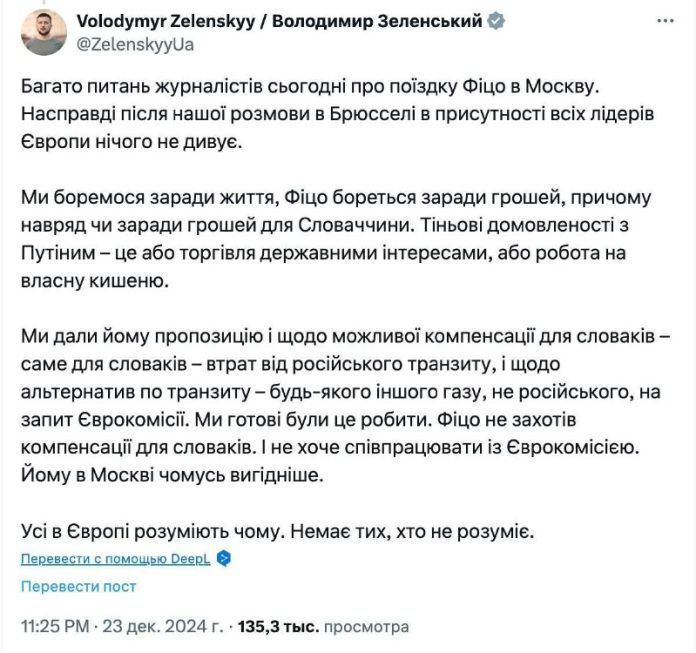Click 'Перевести с помощью DeepL' link
The height and width of the screenshot is (653, 696).
(116, 559)
